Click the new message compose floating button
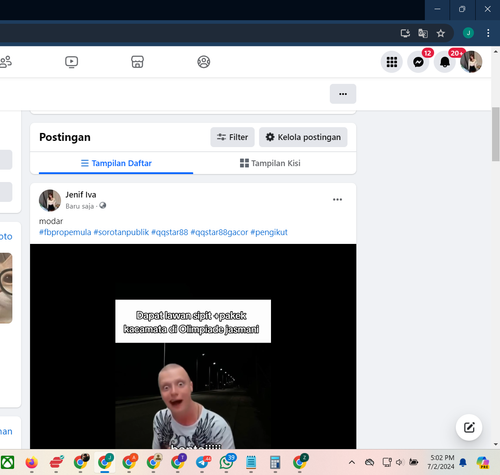Screen dimensions: 500x475 469,428
